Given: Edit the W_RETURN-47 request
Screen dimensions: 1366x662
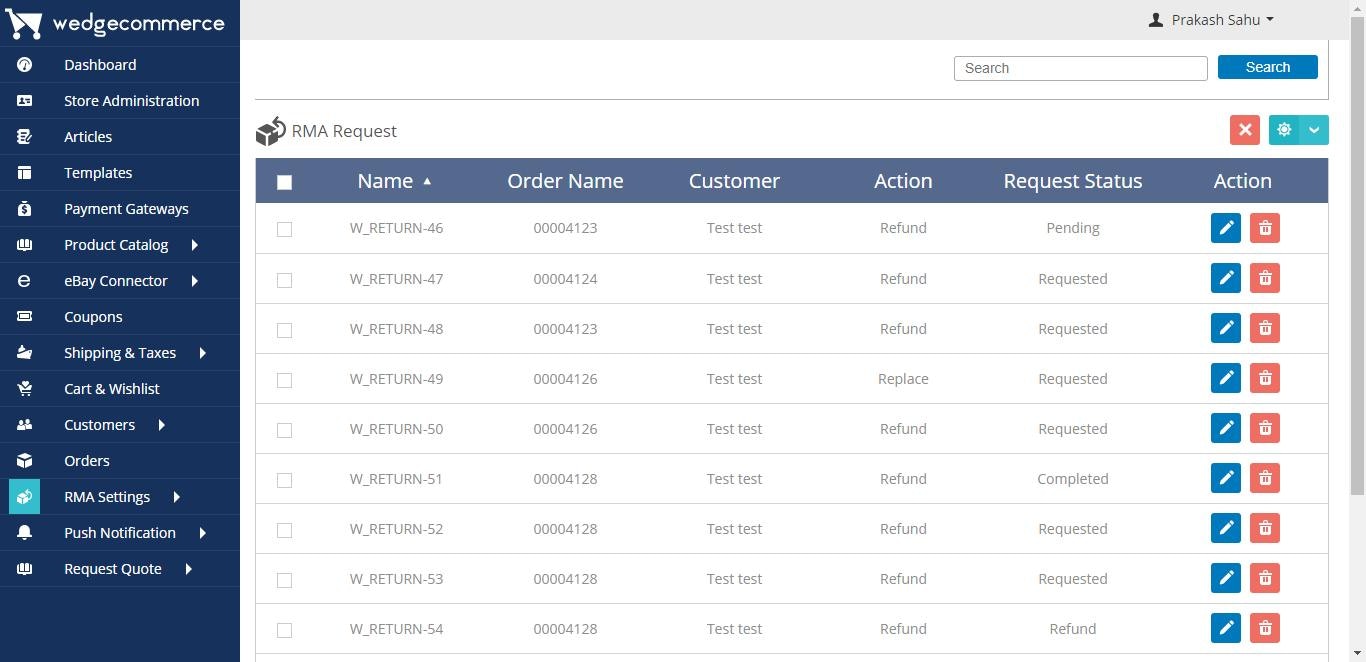Looking at the screenshot, I should pos(1226,278).
